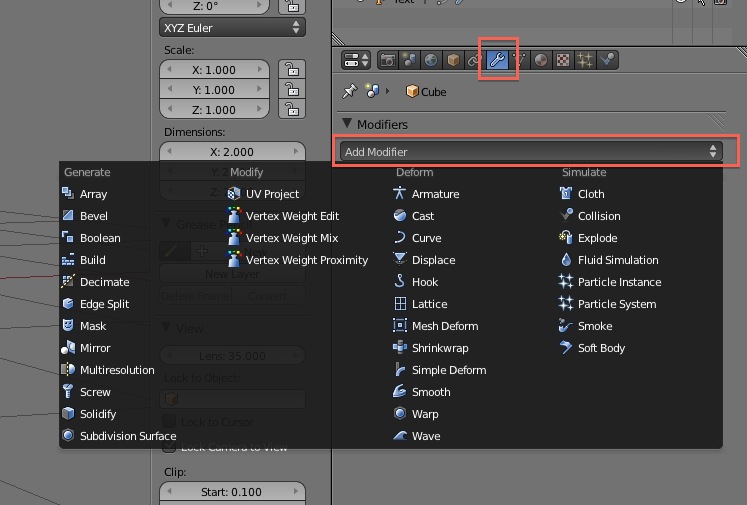
Task: Open the Object Data tab (triangle vertices icon)
Action: click(x=519, y=60)
